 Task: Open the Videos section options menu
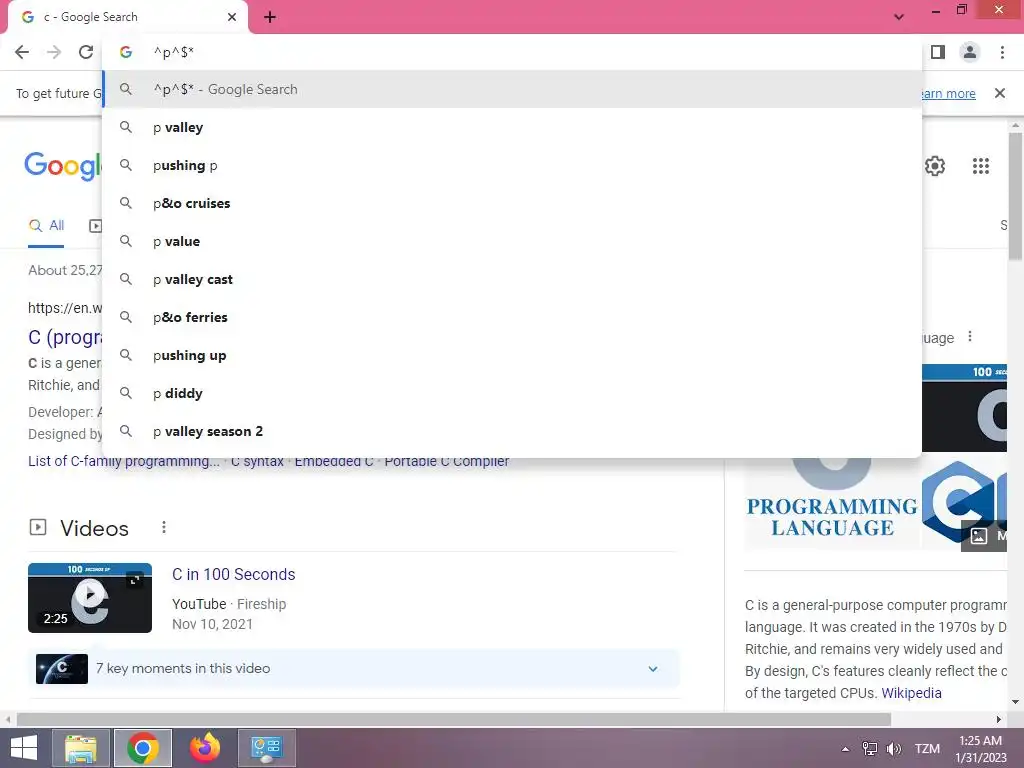click(x=163, y=527)
